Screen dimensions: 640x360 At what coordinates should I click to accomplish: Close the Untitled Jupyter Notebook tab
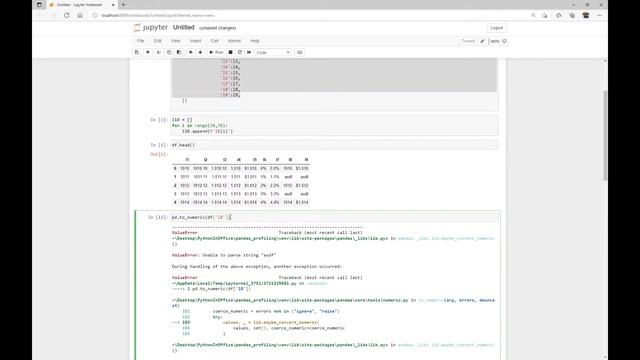point(113,4)
